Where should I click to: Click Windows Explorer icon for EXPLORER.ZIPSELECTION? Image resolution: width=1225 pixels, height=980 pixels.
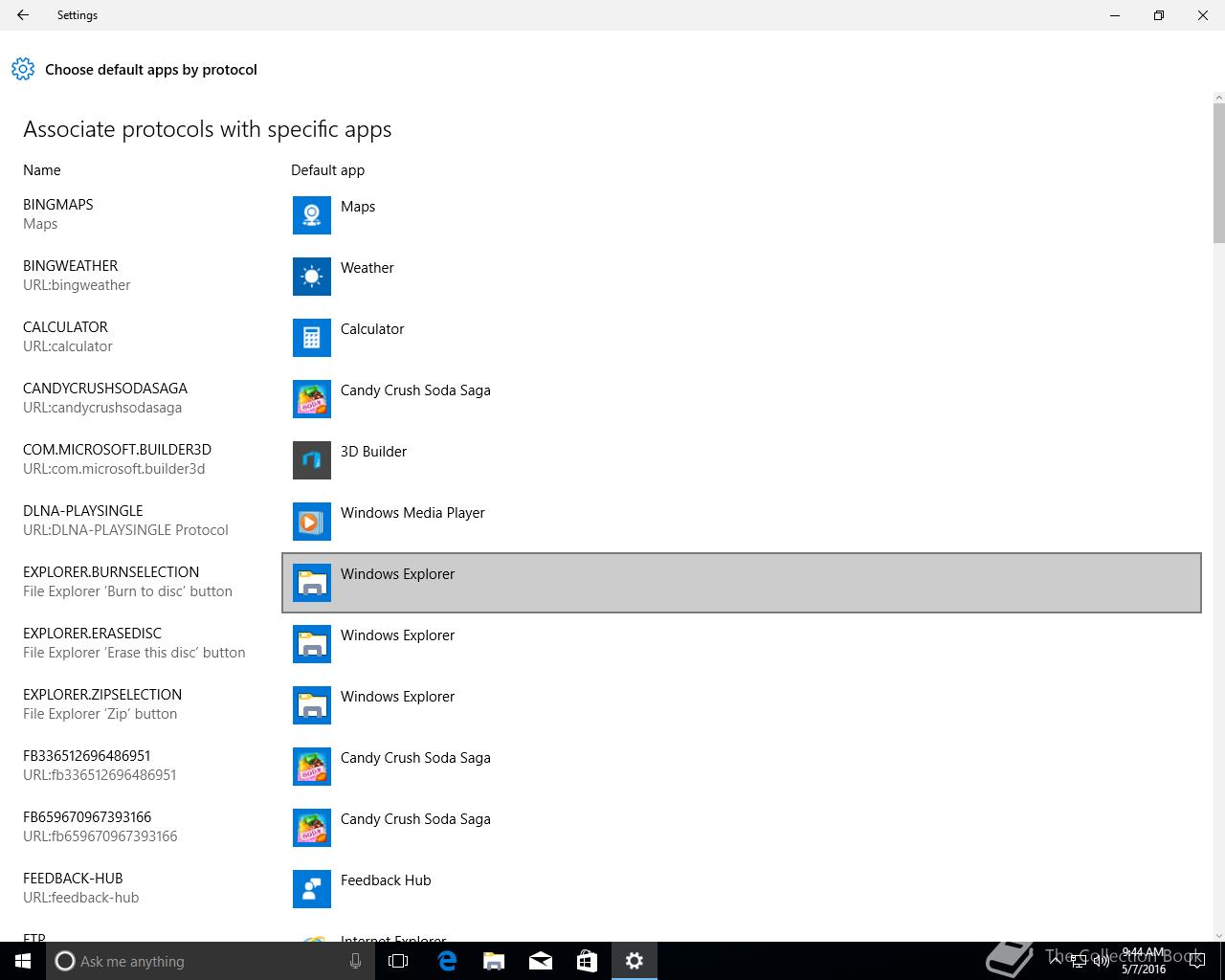coord(312,705)
